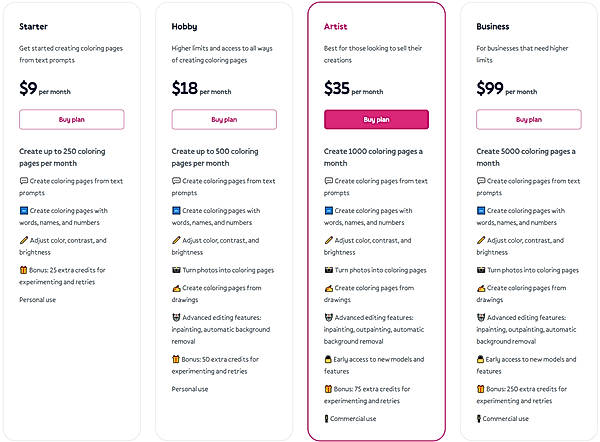Screen dimensions: 600x442
Task: Click the Artist plan title
Action: tap(335, 27)
